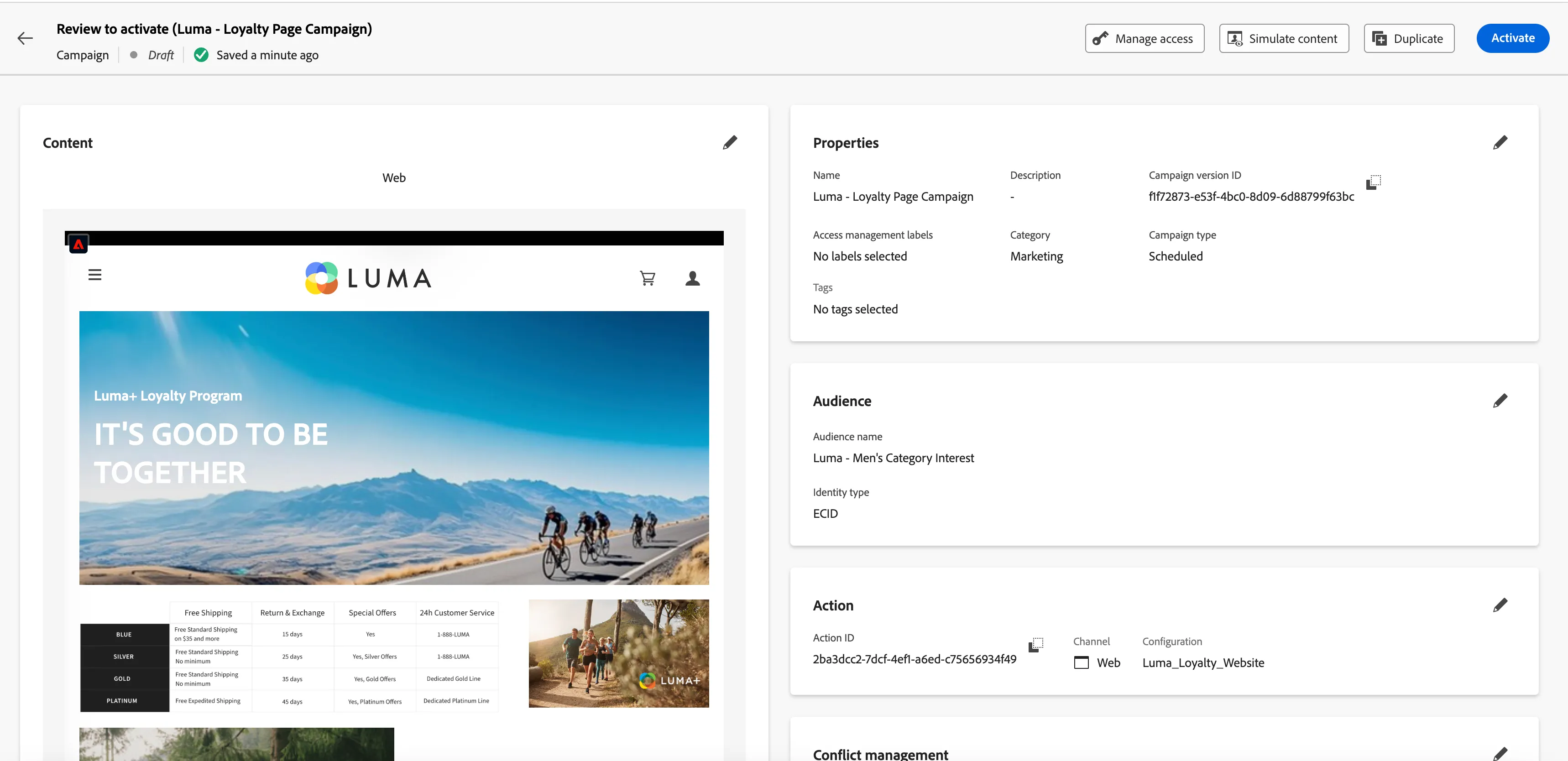
Task: Duplicate this campaign
Action: pyautogui.click(x=1409, y=38)
